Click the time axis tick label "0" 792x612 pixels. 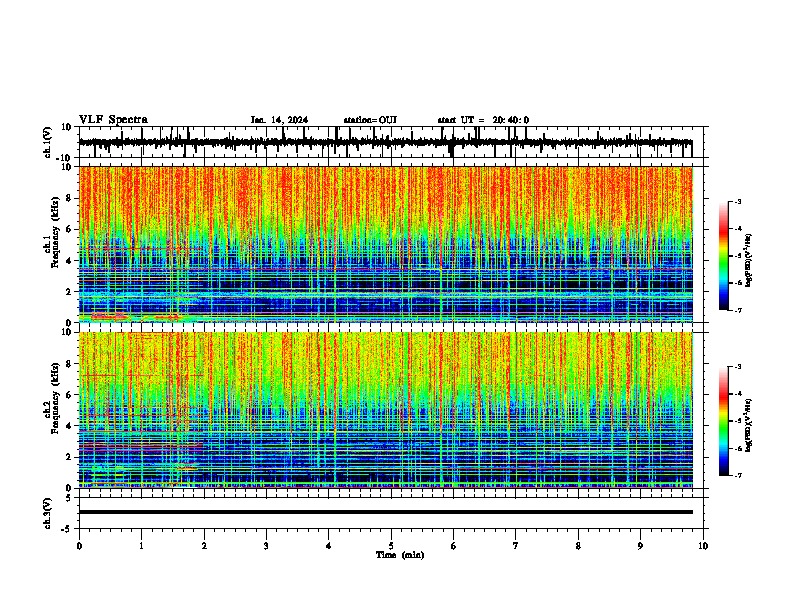pos(79,546)
